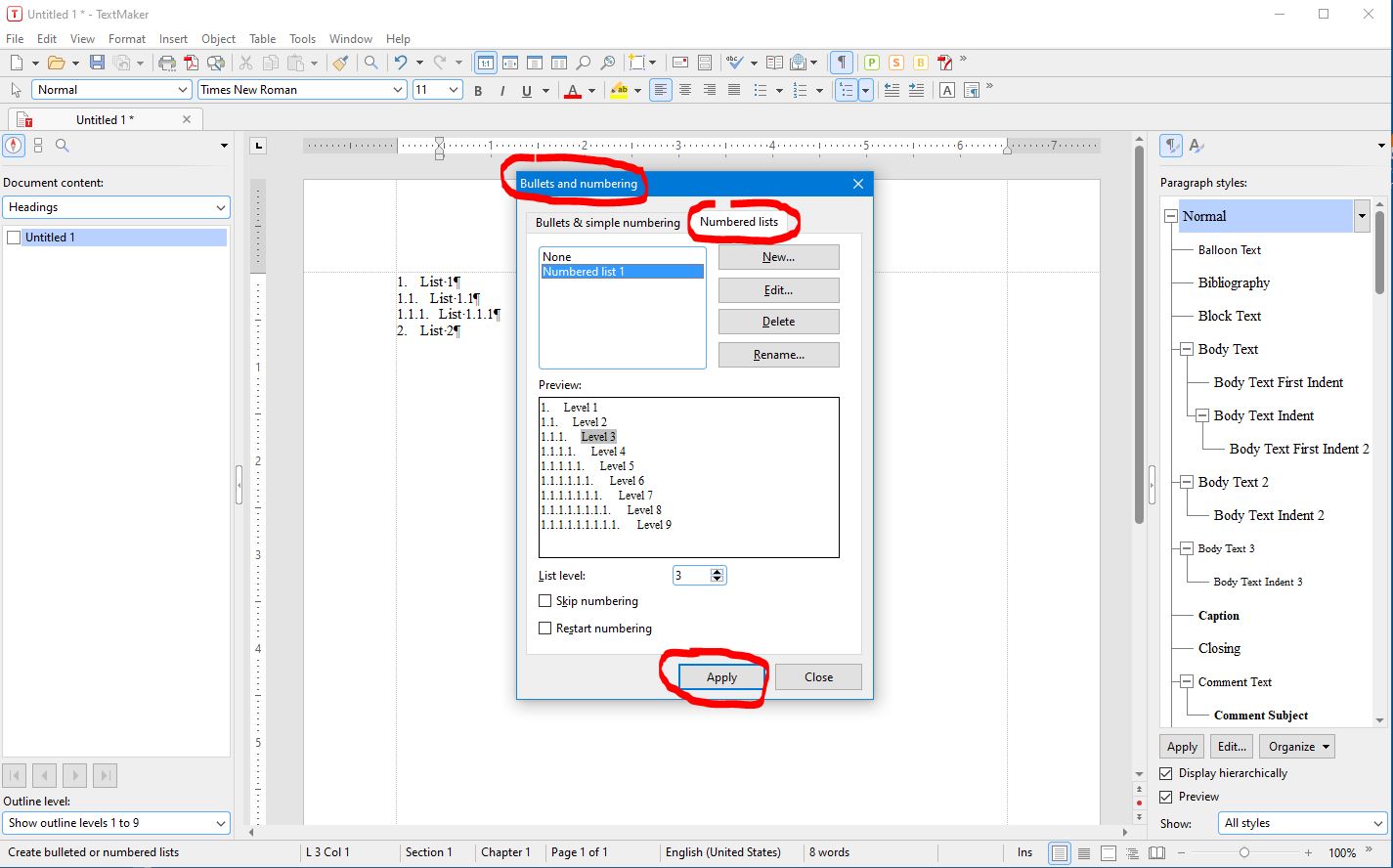Image resolution: width=1393 pixels, height=868 pixels.
Task: Click the Apply button in dialog
Action: click(x=721, y=677)
